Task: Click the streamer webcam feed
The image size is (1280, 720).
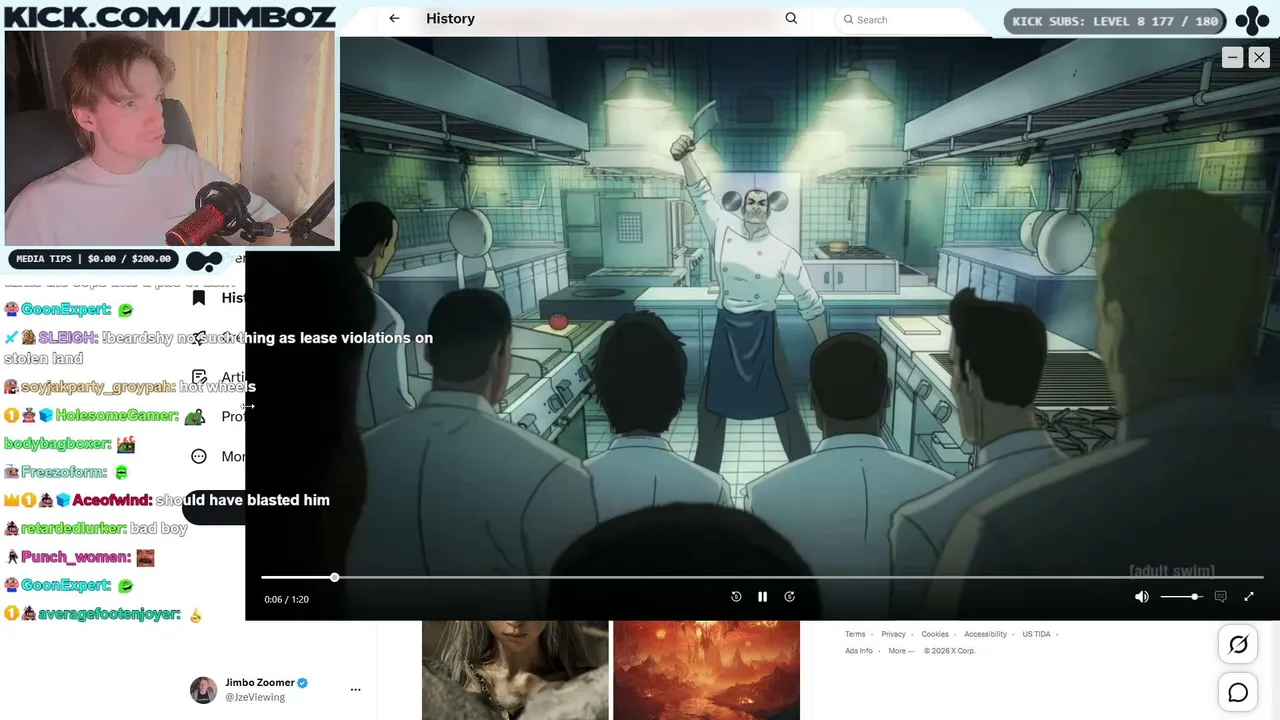Action: (169, 139)
